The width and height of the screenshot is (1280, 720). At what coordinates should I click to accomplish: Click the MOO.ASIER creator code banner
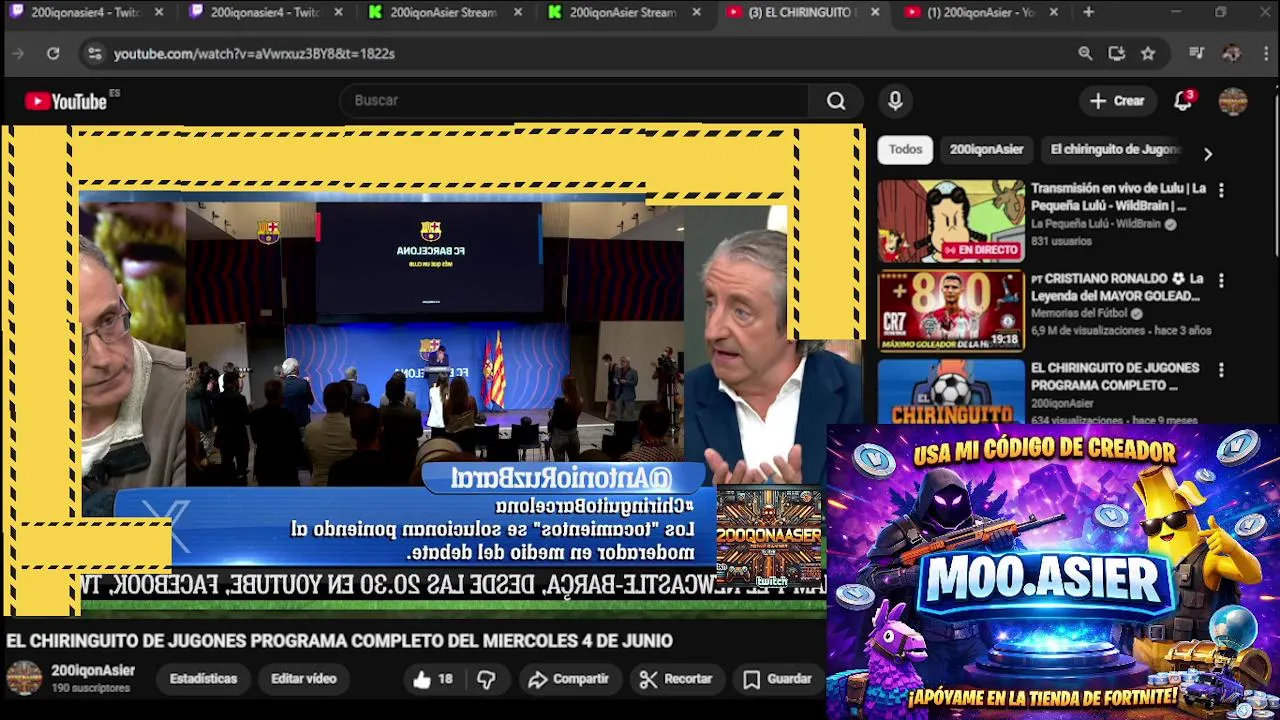coord(1052,572)
